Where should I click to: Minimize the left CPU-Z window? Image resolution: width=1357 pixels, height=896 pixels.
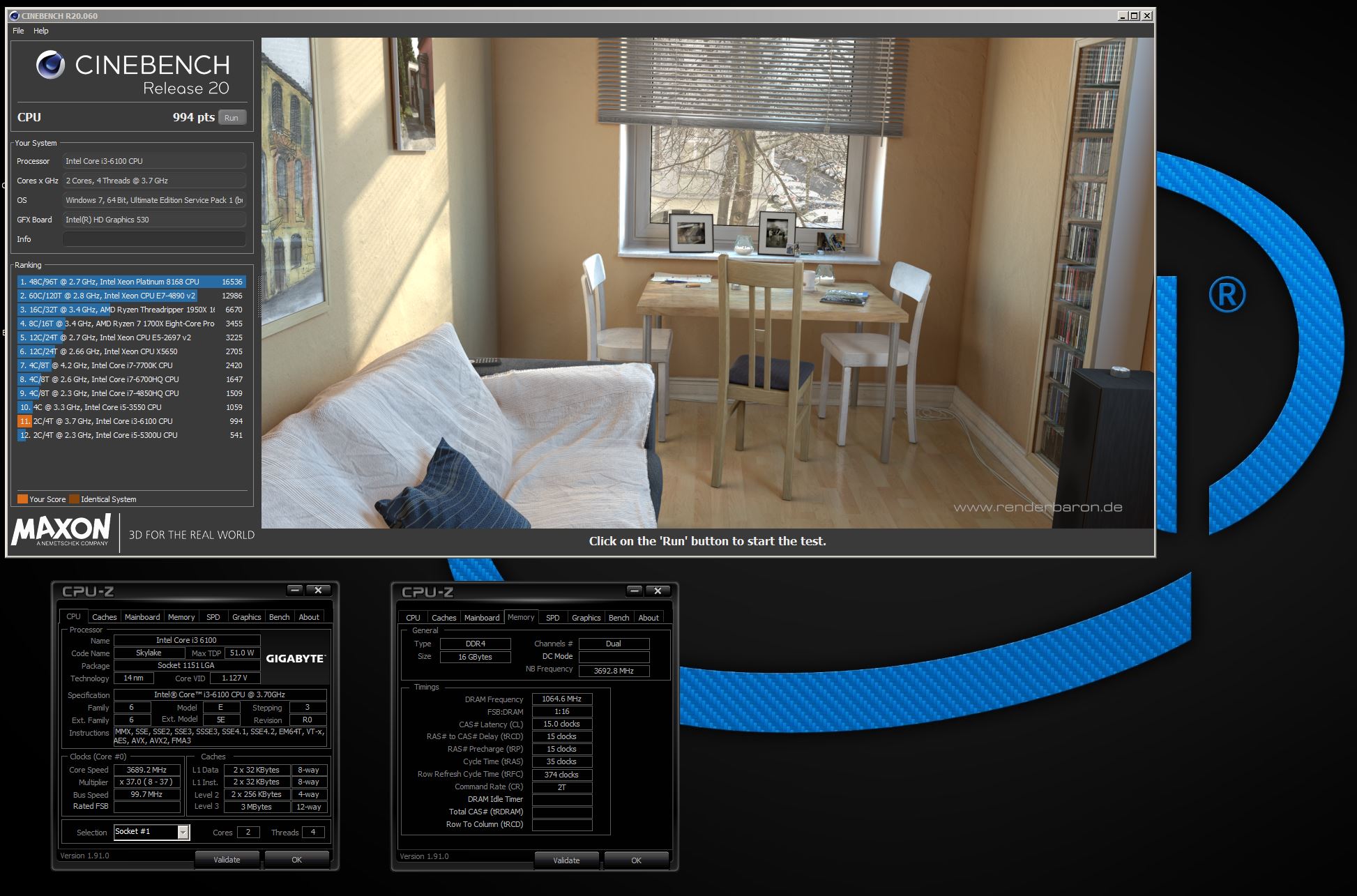pos(294,590)
